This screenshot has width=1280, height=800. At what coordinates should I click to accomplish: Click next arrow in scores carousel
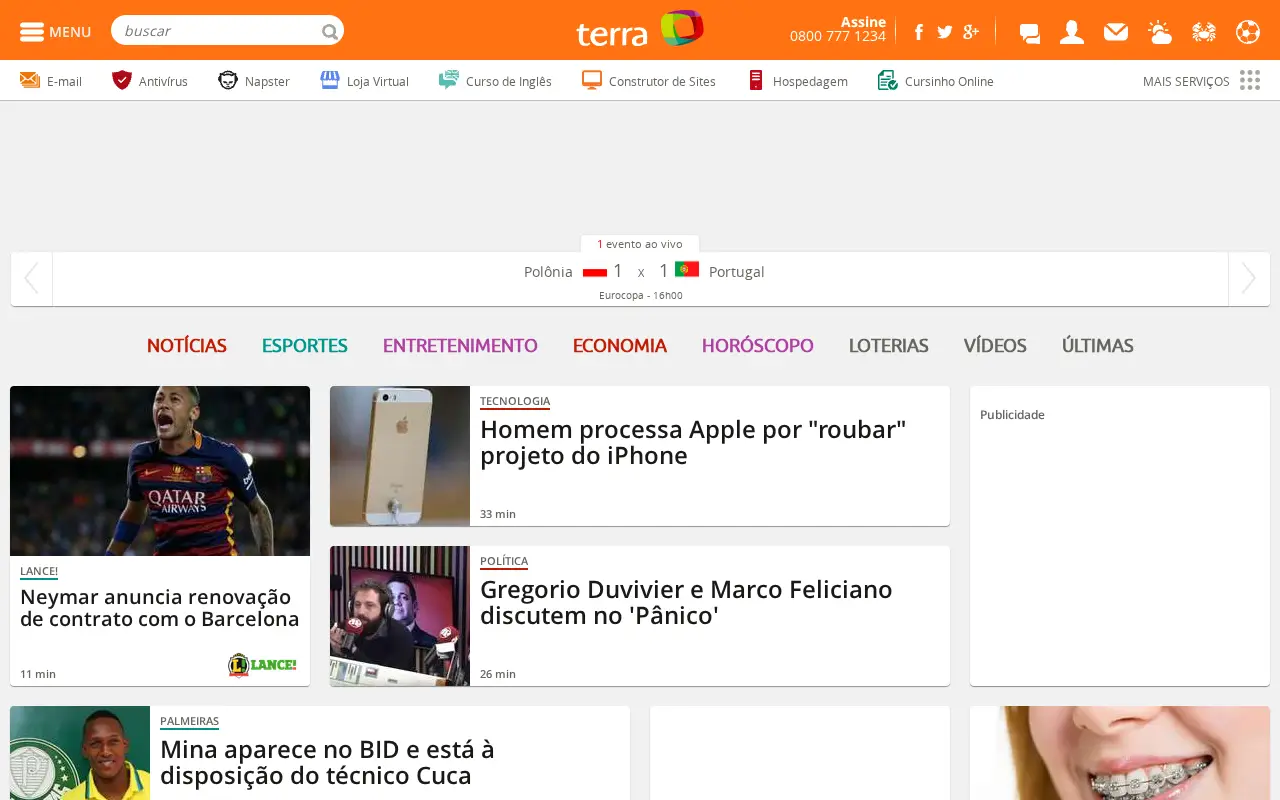[x=1248, y=279]
